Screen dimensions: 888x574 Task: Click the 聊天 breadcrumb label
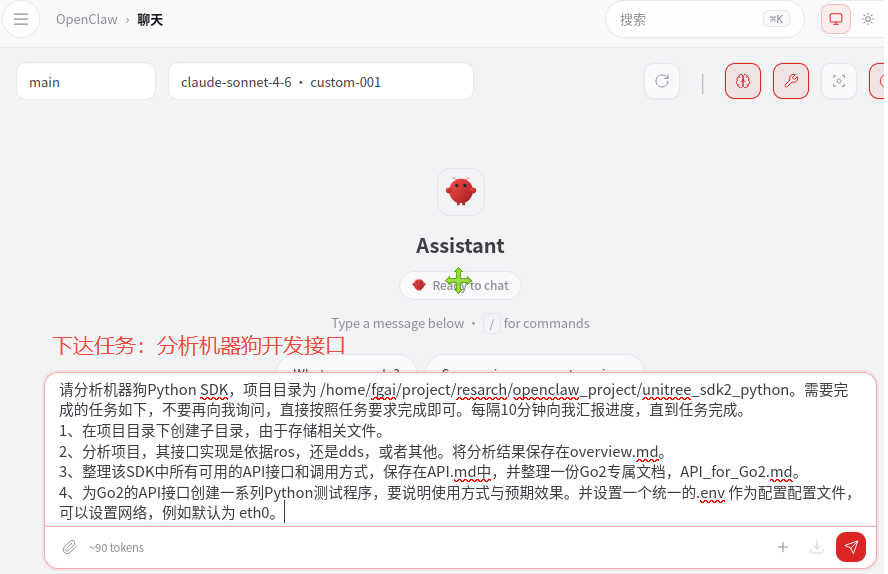pyautogui.click(x=150, y=20)
